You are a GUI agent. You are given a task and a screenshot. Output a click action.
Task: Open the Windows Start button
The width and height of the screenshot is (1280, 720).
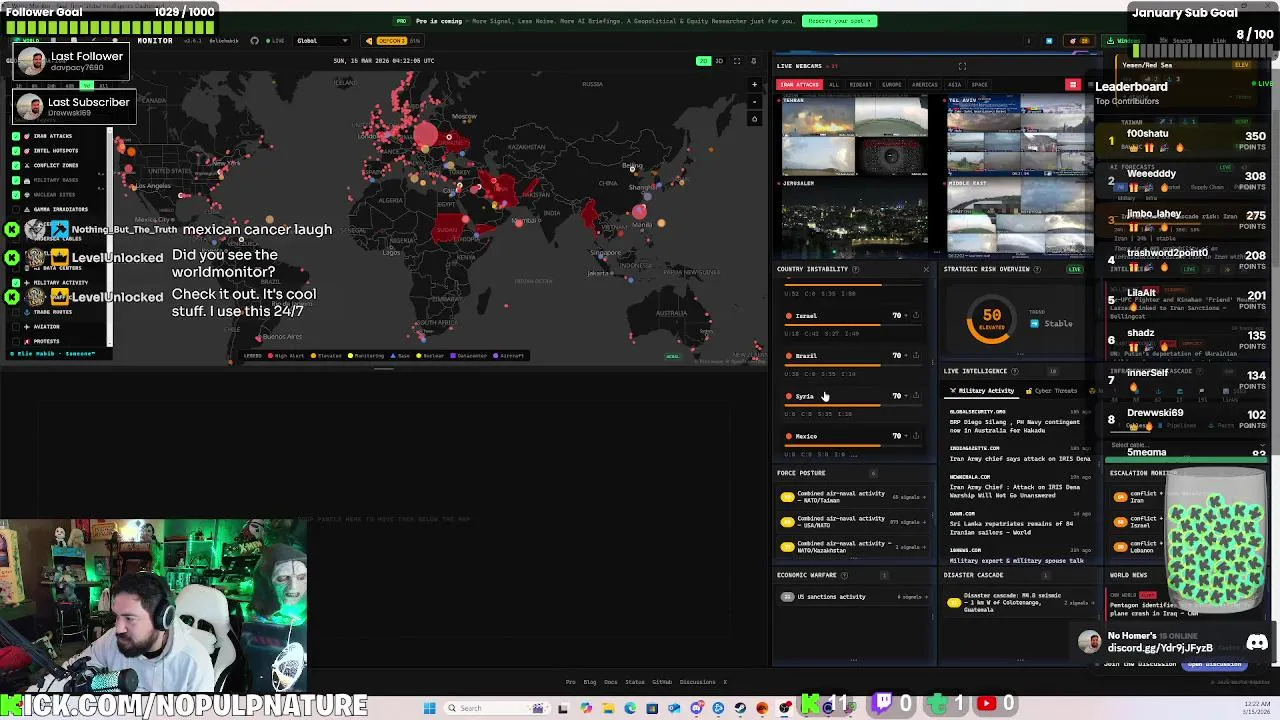429,708
